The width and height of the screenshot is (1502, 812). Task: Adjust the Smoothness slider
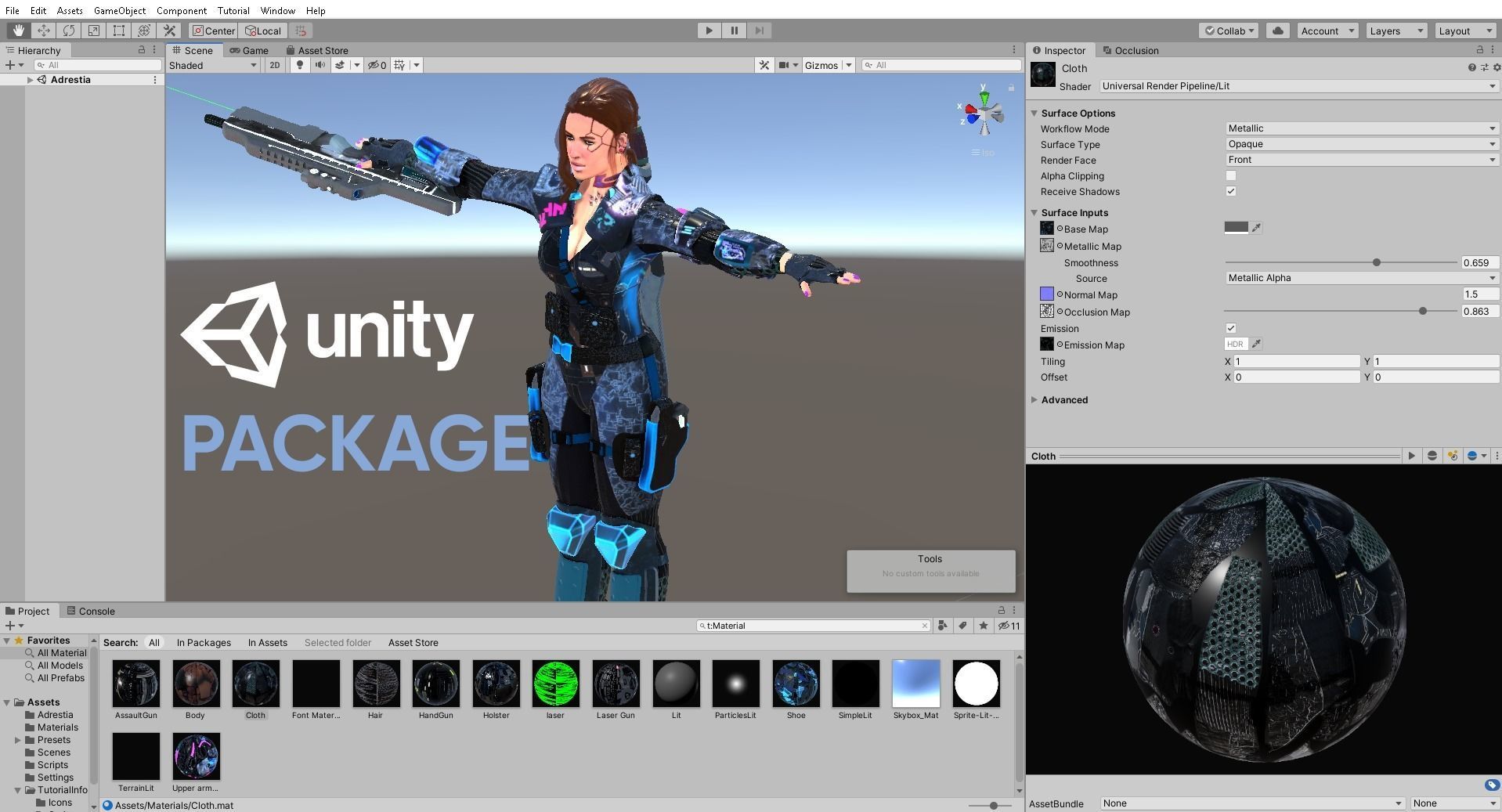pyautogui.click(x=1340, y=262)
